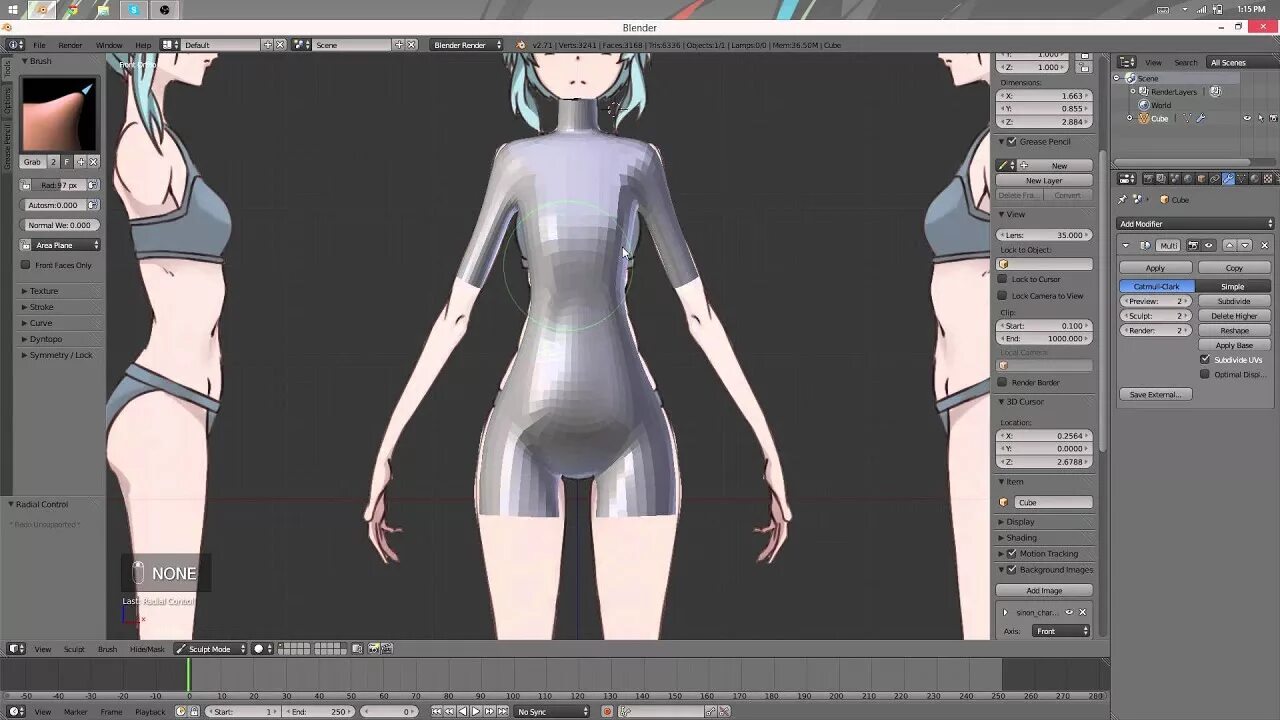The height and width of the screenshot is (720, 1280).
Task: Enable Optimal Display checkbox
Action: [1205, 374]
